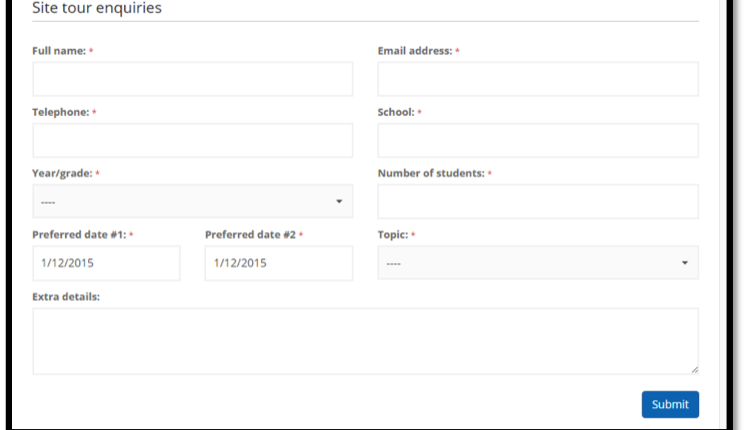747x430 pixels.
Task: Click into the Telephone input field
Action: [192, 141]
